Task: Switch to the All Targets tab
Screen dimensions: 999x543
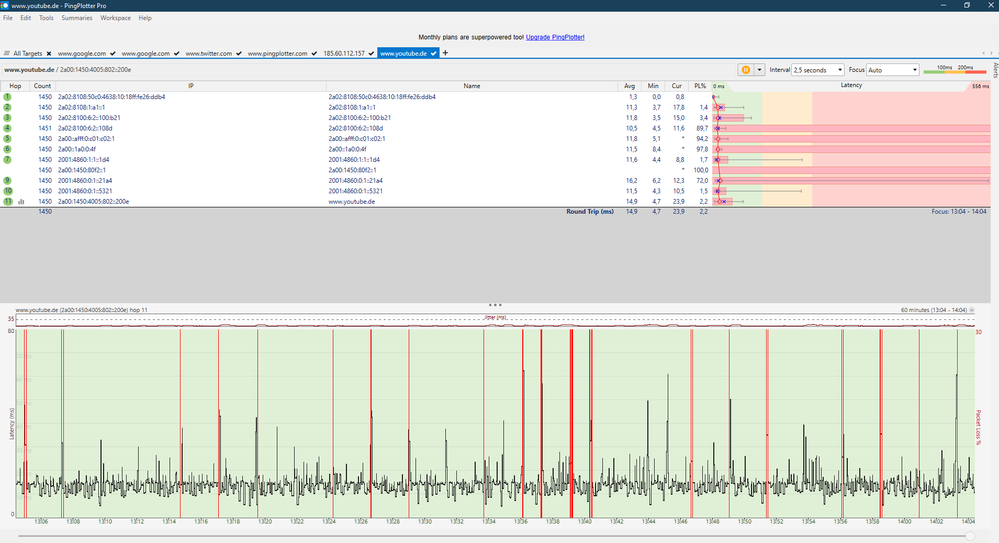Action: click(27, 54)
